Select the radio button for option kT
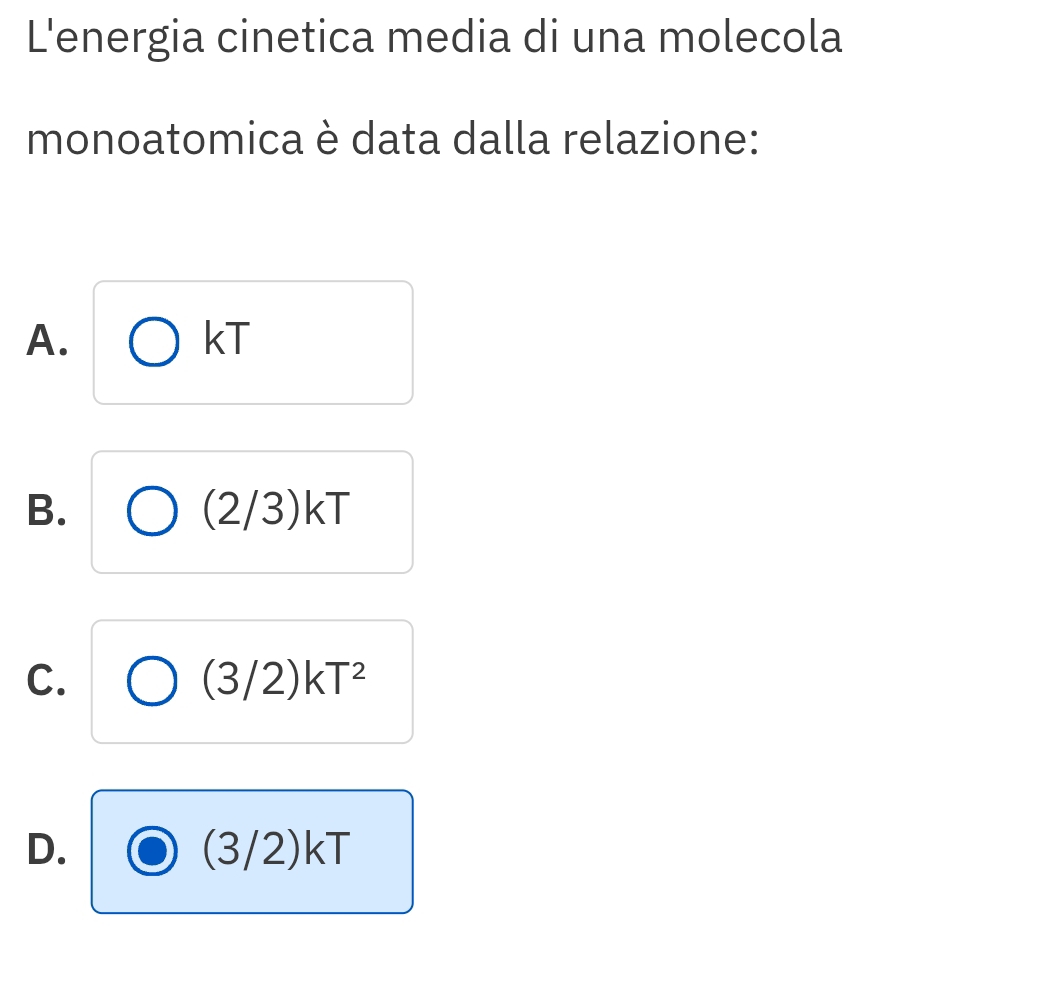1060x982 pixels. [x=155, y=342]
